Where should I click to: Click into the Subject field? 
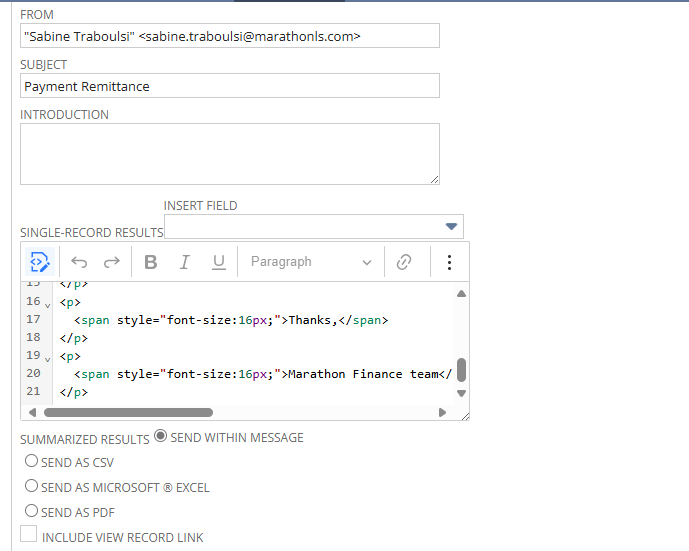coord(230,86)
